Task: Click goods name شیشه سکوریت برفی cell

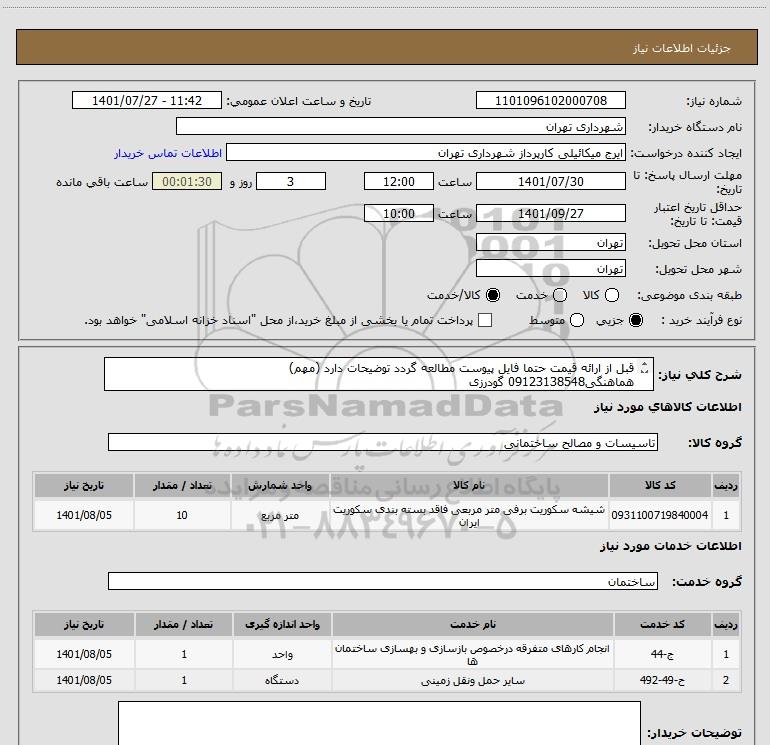Action: (469, 515)
